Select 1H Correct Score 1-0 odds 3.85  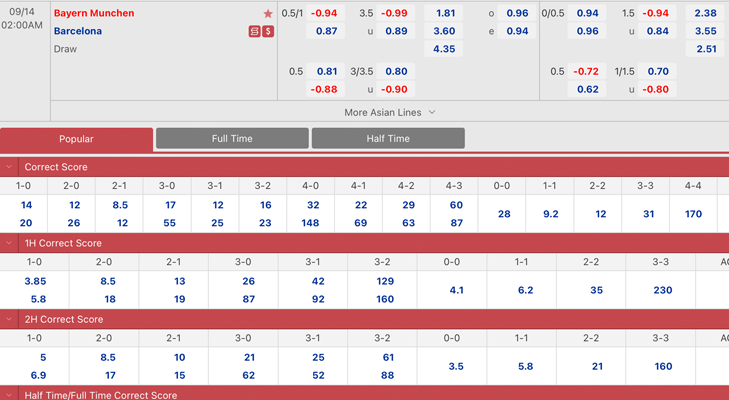(35, 281)
